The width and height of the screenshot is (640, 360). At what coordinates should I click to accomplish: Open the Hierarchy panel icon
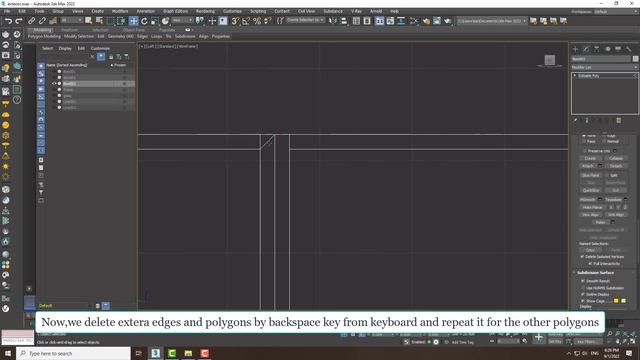[597, 49]
